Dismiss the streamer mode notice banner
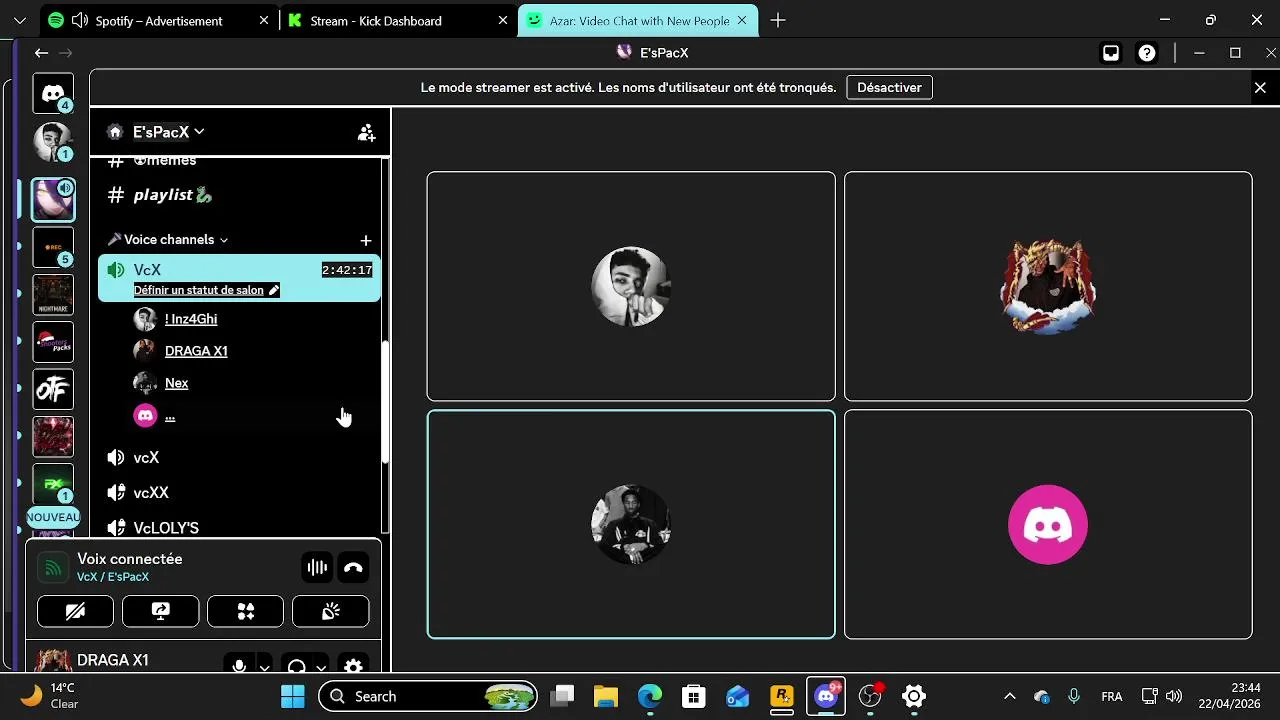Screen dimensions: 1280x720 click(1260, 87)
